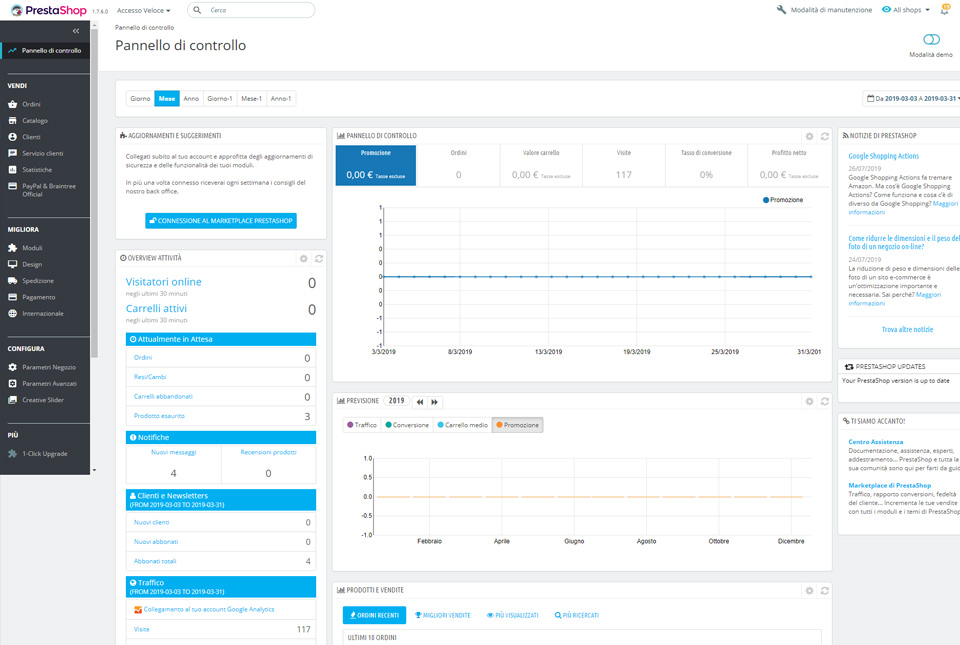Select the Anno period tab

[x=191, y=99]
